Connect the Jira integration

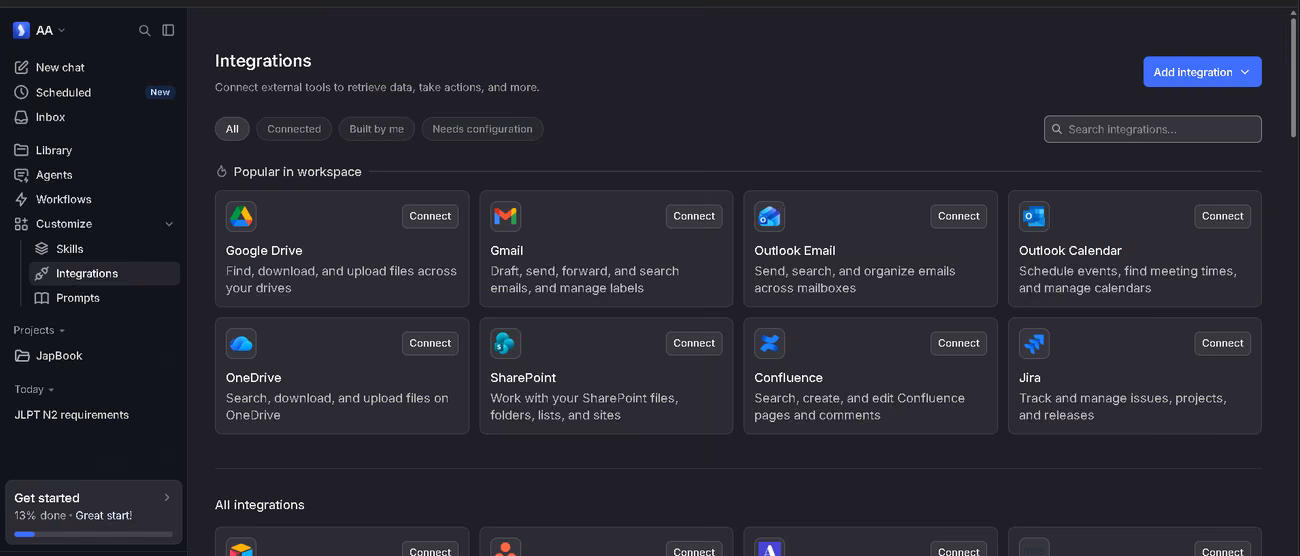(x=1222, y=343)
